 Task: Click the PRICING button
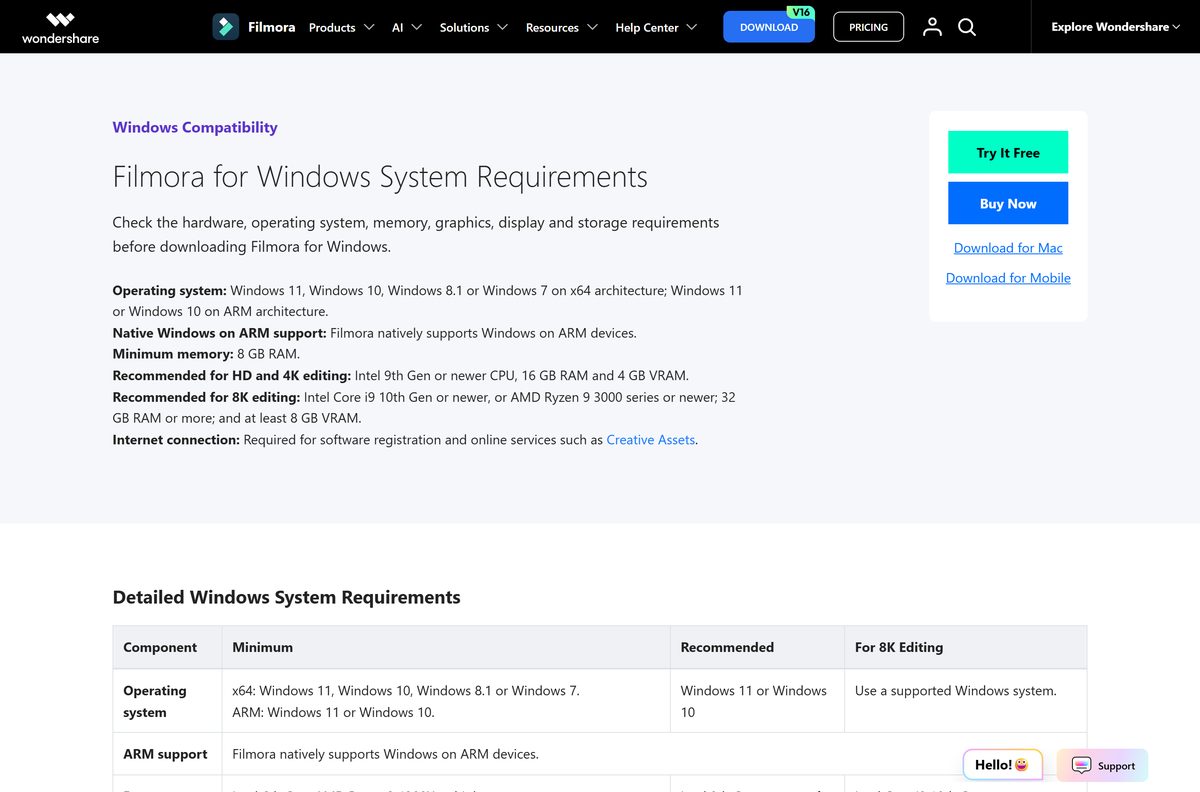pyautogui.click(x=868, y=27)
